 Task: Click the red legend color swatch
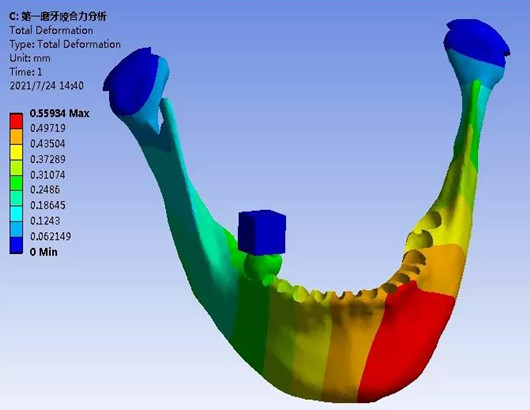[16, 121]
